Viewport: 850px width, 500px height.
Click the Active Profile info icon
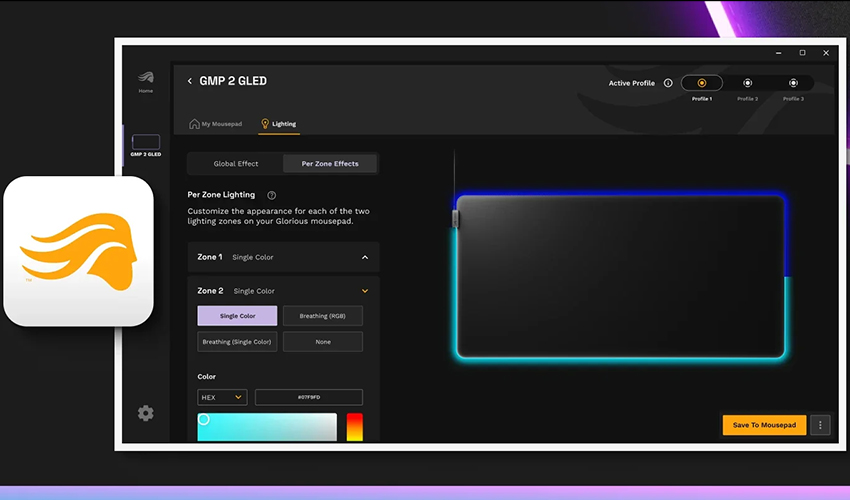[x=668, y=83]
